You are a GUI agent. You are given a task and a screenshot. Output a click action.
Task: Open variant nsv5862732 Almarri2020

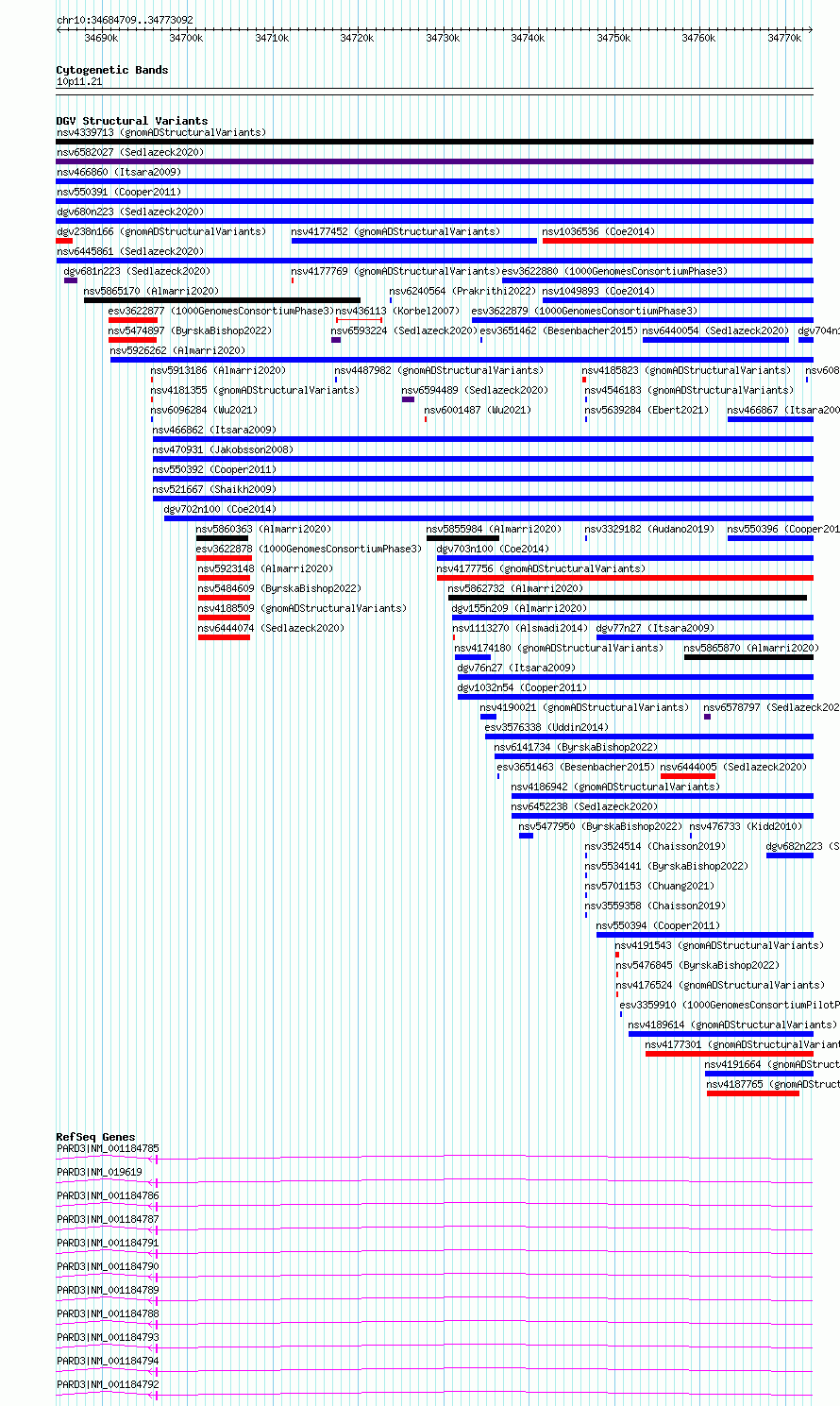pos(515,588)
